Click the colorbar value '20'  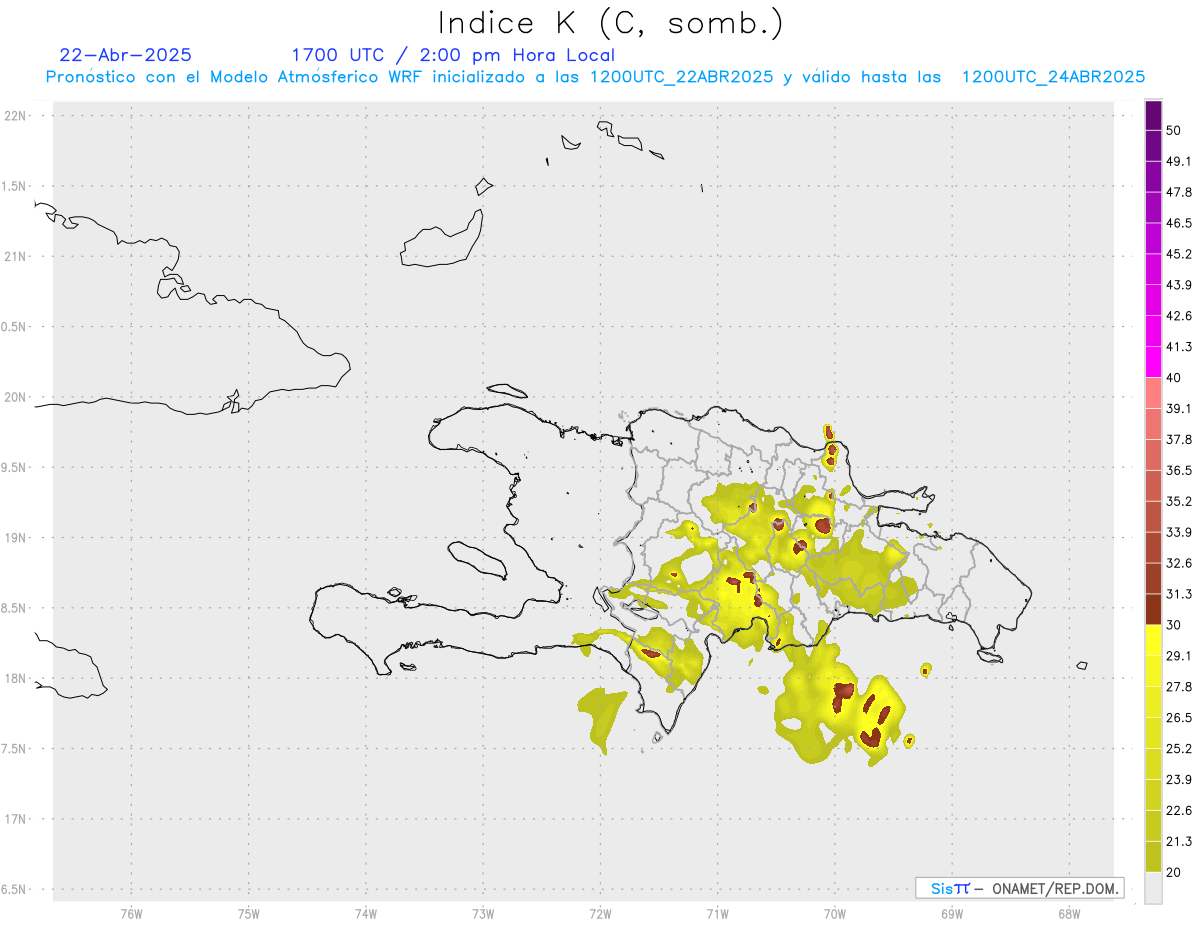[1175, 872]
